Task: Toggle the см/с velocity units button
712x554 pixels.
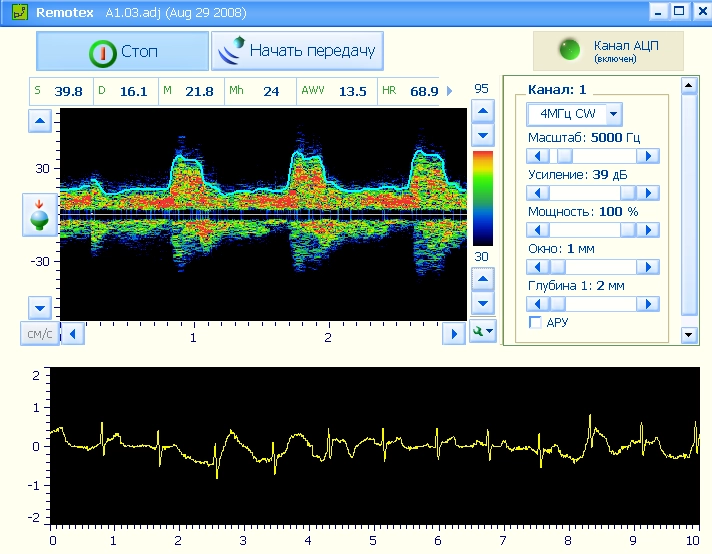Action: [40, 333]
